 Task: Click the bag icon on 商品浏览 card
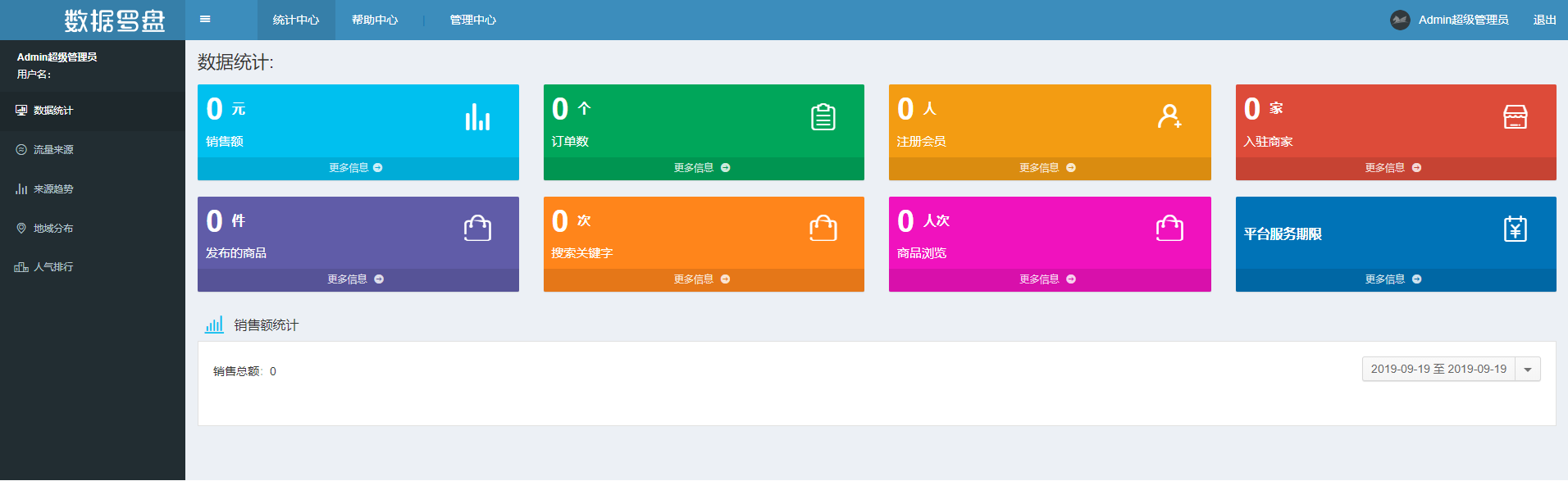[x=1169, y=228]
